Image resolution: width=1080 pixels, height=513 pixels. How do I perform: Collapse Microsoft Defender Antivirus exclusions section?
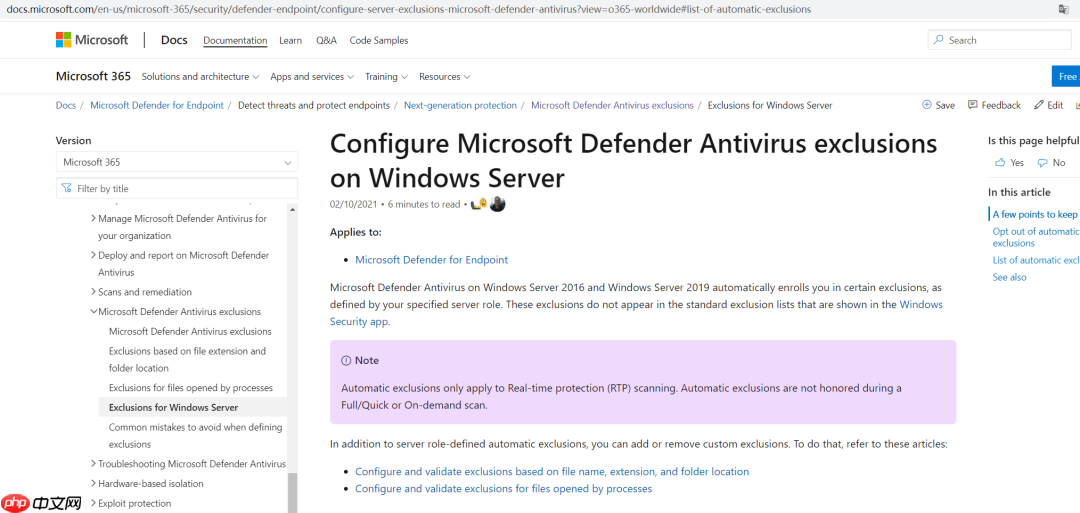click(94, 311)
